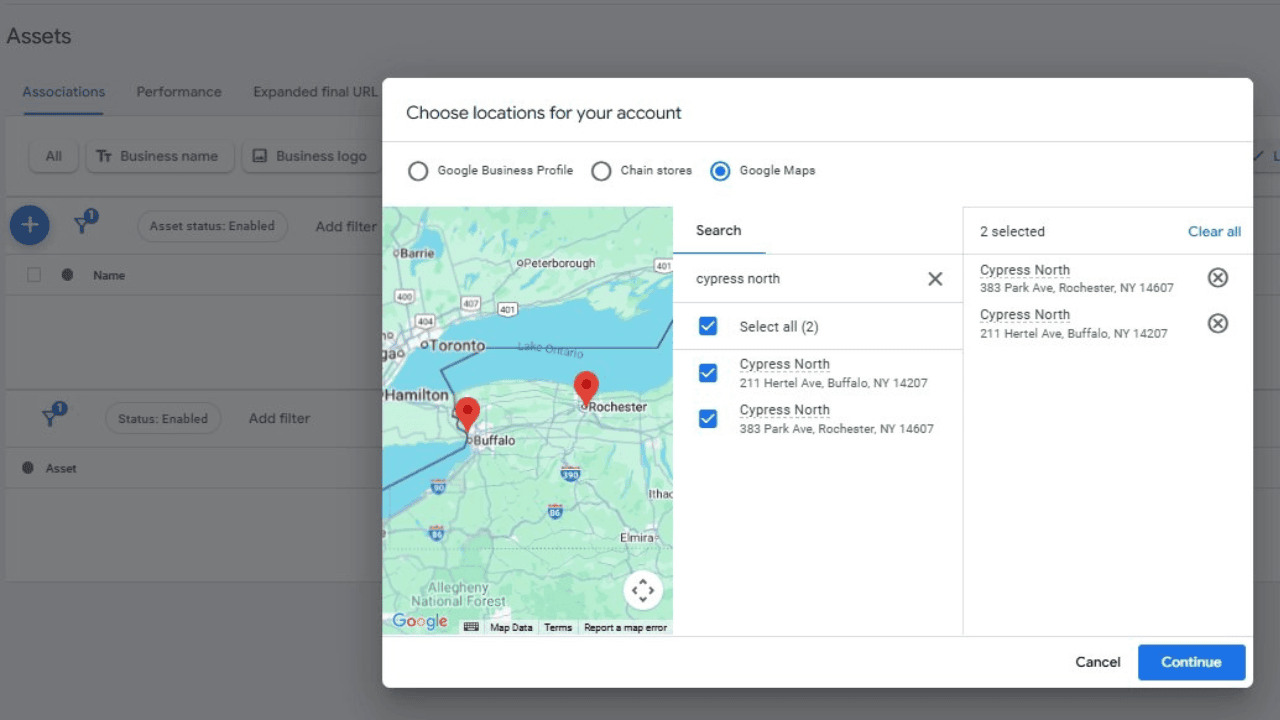Image resolution: width=1280 pixels, height=720 pixels.
Task: Click the cypress north search input field
Action: [x=800, y=279]
